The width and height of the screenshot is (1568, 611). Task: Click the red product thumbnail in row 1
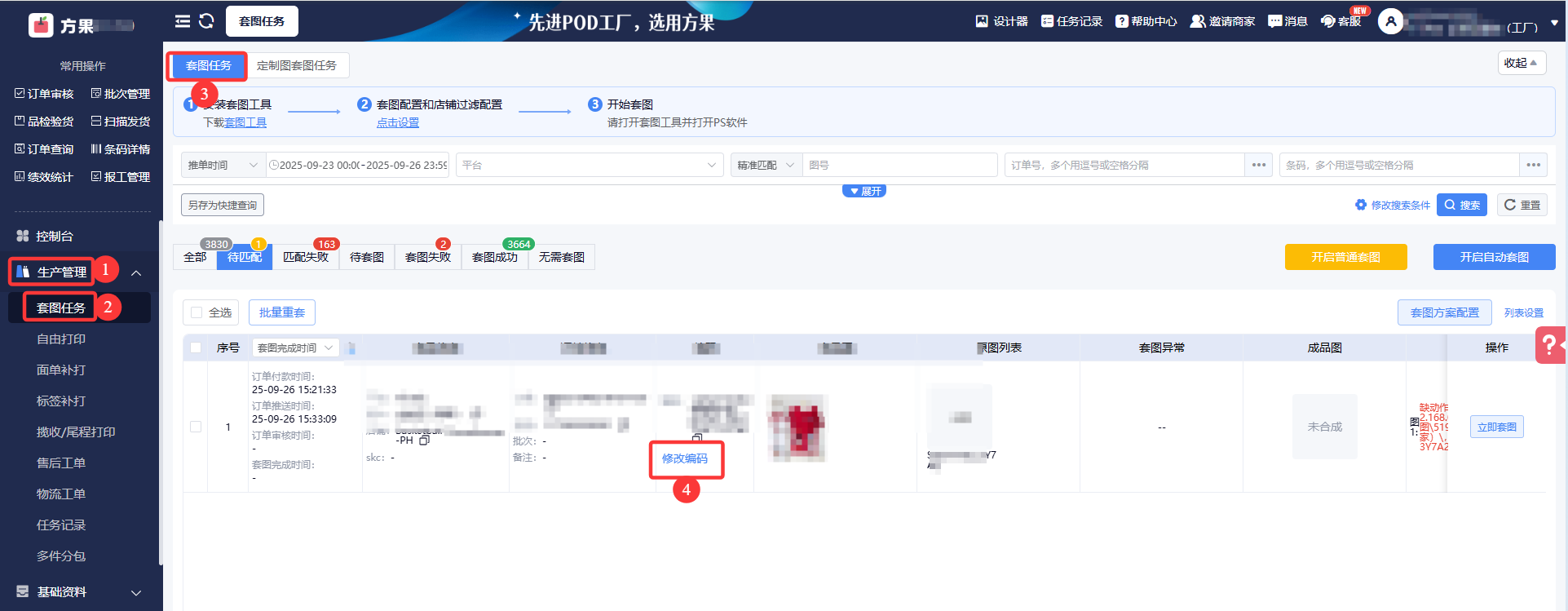click(798, 427)
